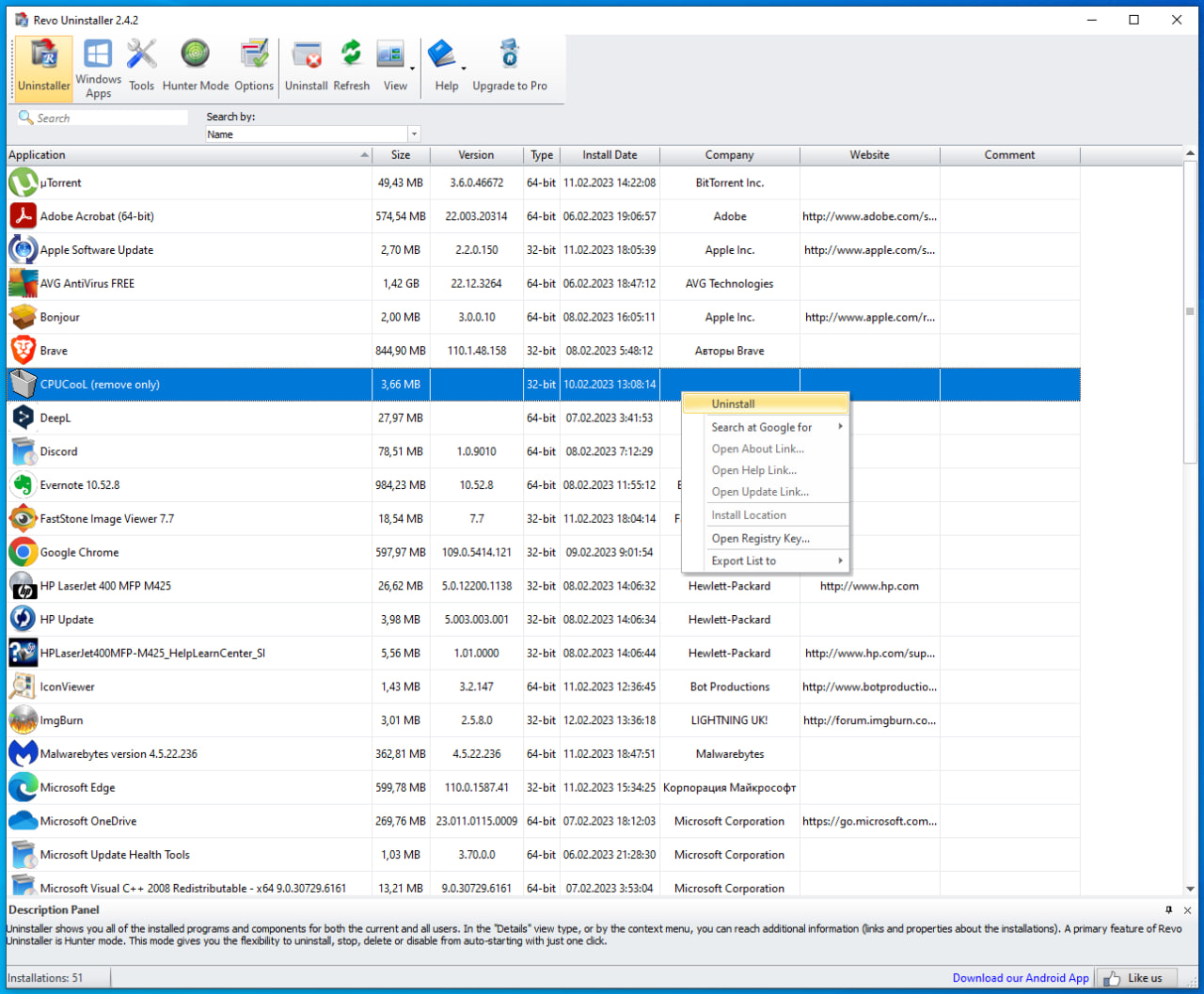Click the thumbs-up Like us icon
Viewport: 1204px width, 994px height.
pyautogui.click(x=1111, y=978)
